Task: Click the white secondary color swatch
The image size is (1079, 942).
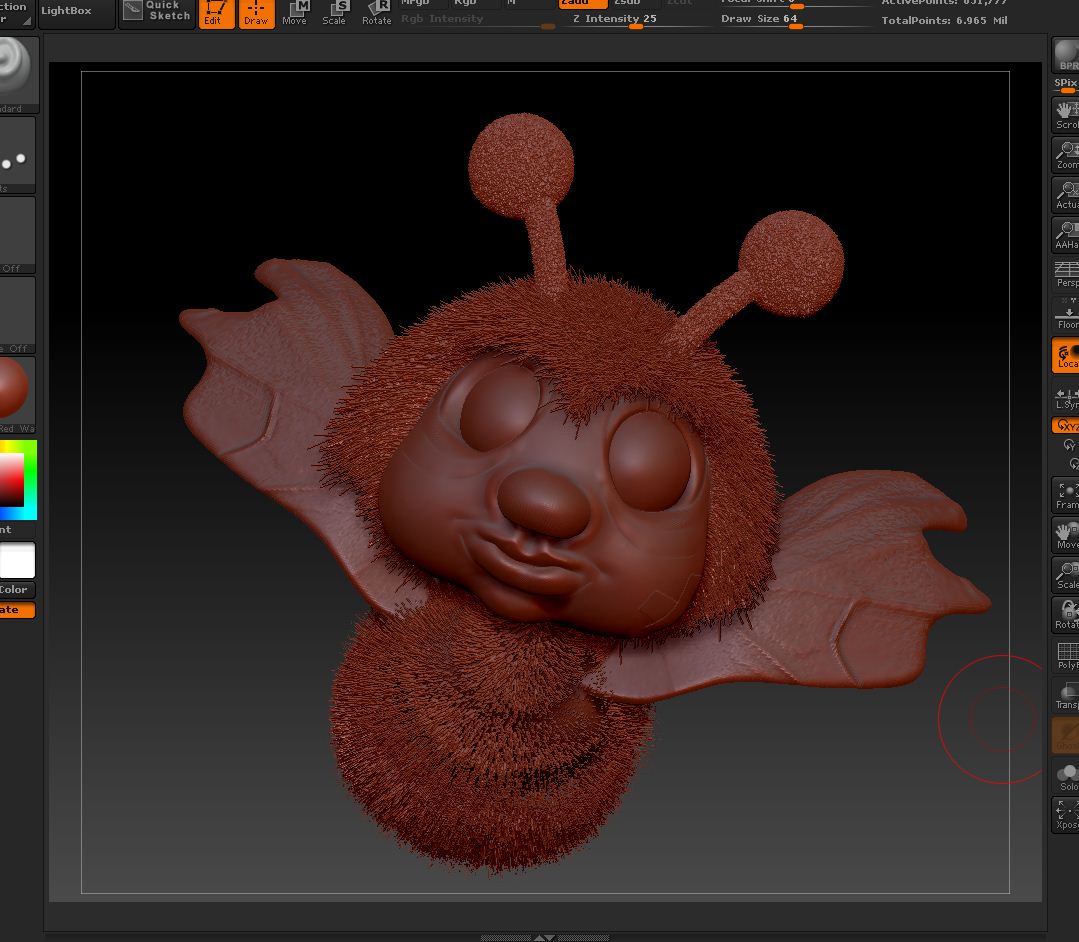Action: point(17,560)
